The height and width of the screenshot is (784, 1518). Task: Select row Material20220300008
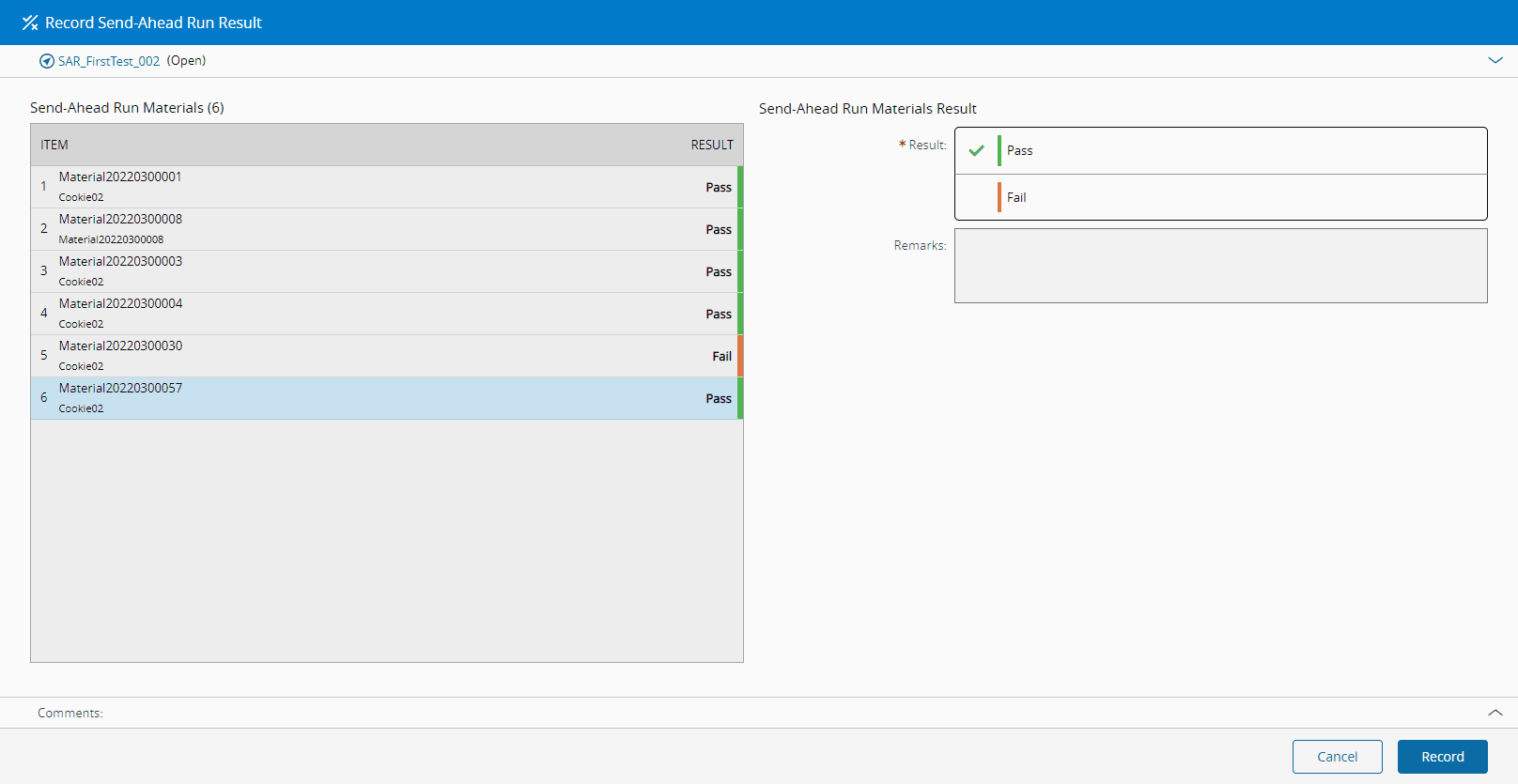coord(385,229)
